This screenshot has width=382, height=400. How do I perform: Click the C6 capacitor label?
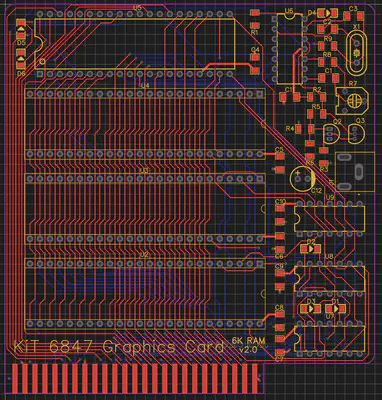(x=280, y=257)
